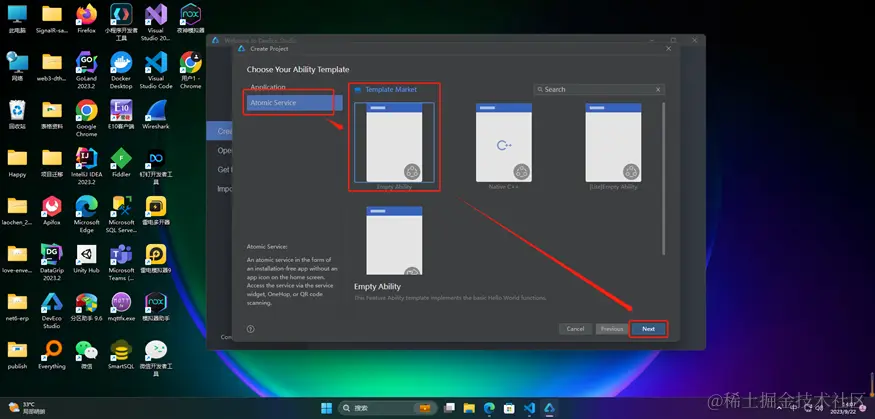Viewport: 875px width, 419px height.
Task: Open the Apifox shortcut
Action: coord(52,210)
